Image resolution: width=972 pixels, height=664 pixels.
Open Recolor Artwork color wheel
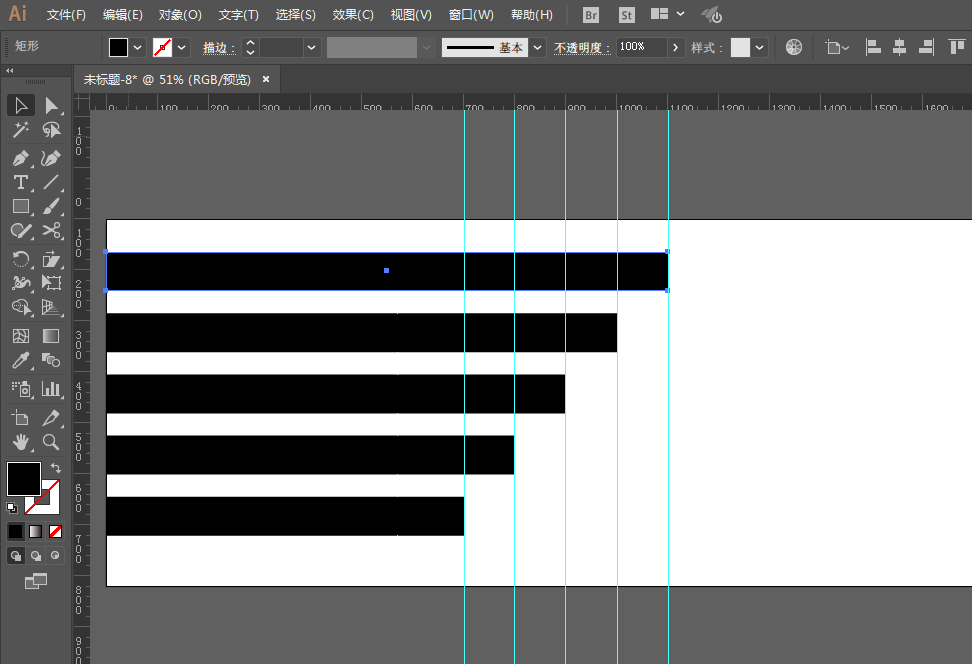click(793, 47)
